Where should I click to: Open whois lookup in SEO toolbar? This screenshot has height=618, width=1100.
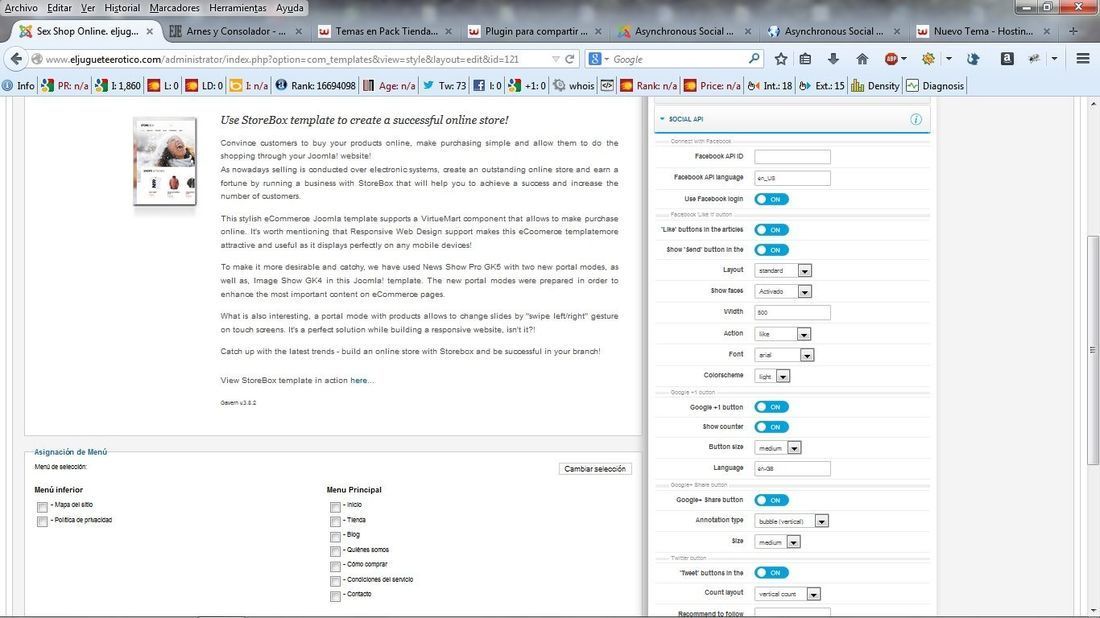tap(574, 86)
